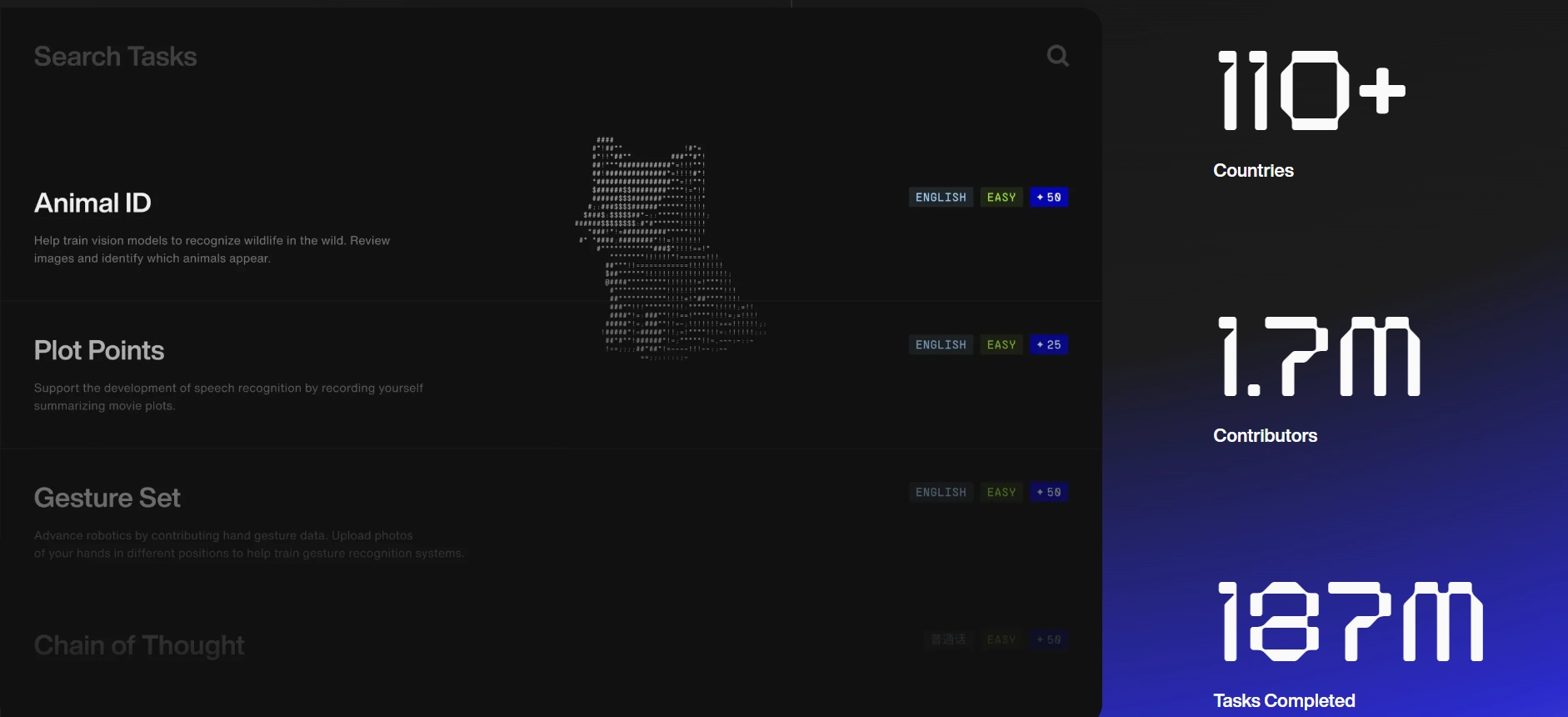The image size is (1568, 717).
Task: Click the +25 points badge on Plot Points
Action: (x=1049, y=345)
